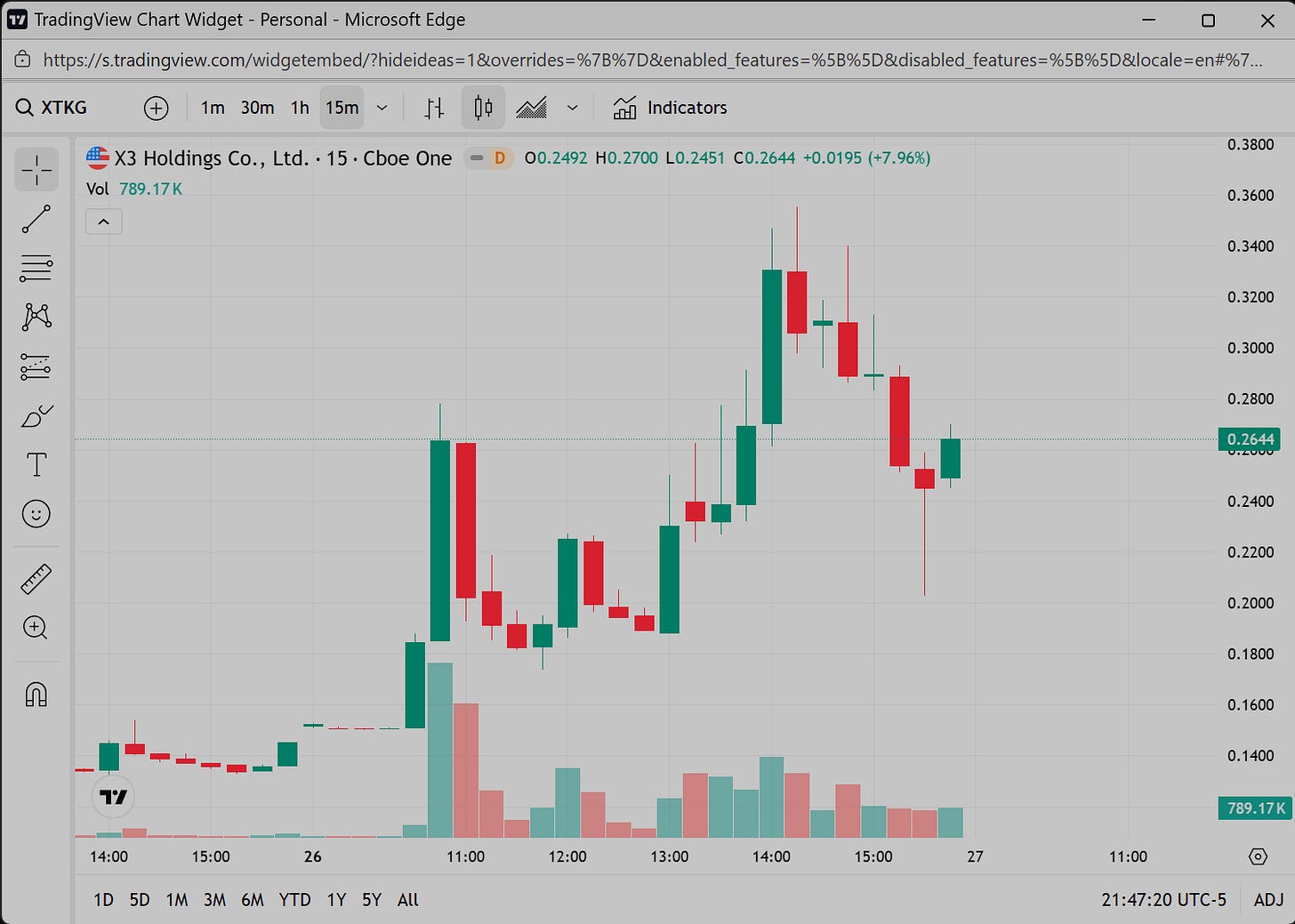1295x924 pixels.
Task: Set range to 3M
Action: pyautogui.click(x=214, y=900)
